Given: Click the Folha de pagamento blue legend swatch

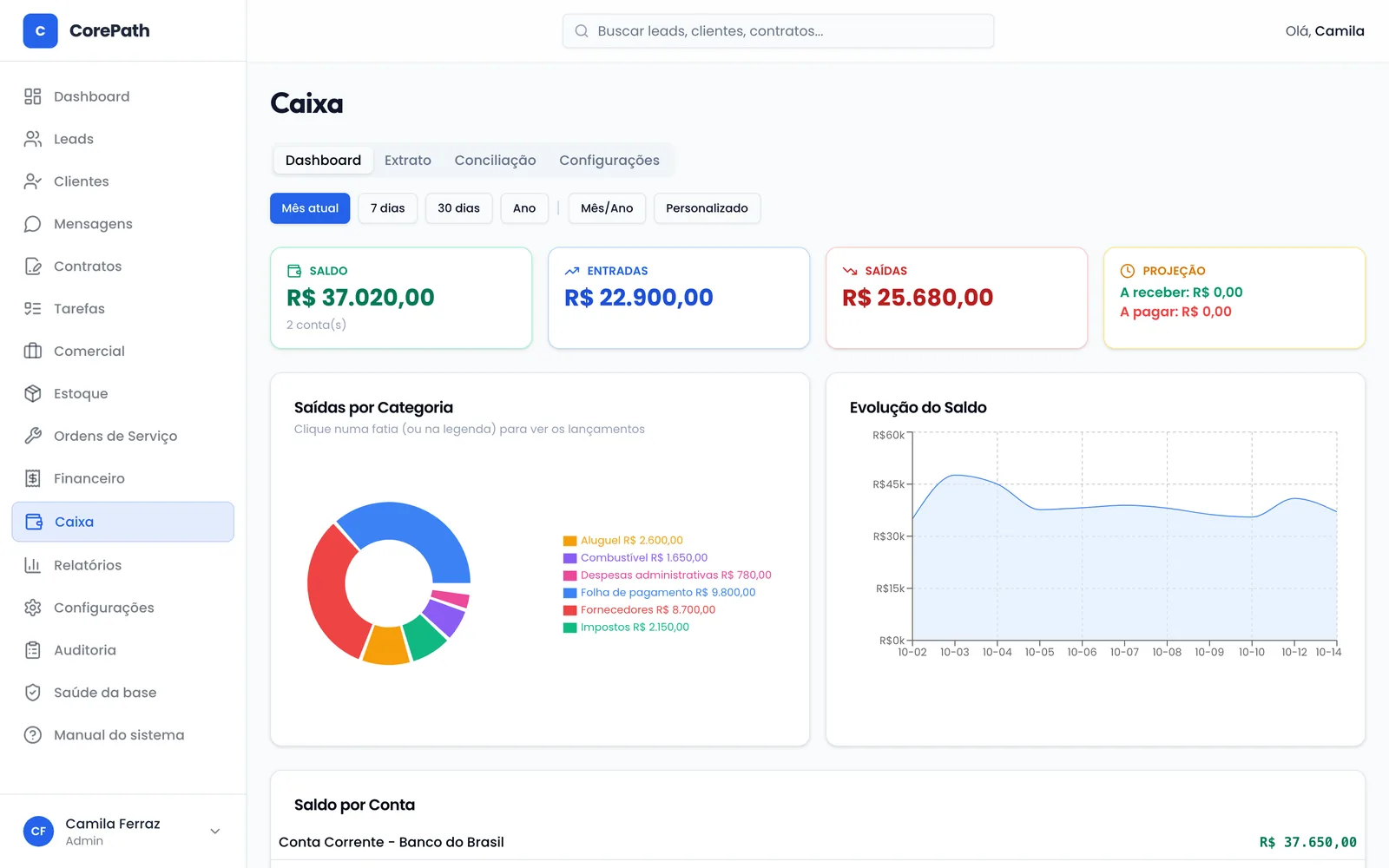Looking at the screenshot, I should (x=570, y=593).
